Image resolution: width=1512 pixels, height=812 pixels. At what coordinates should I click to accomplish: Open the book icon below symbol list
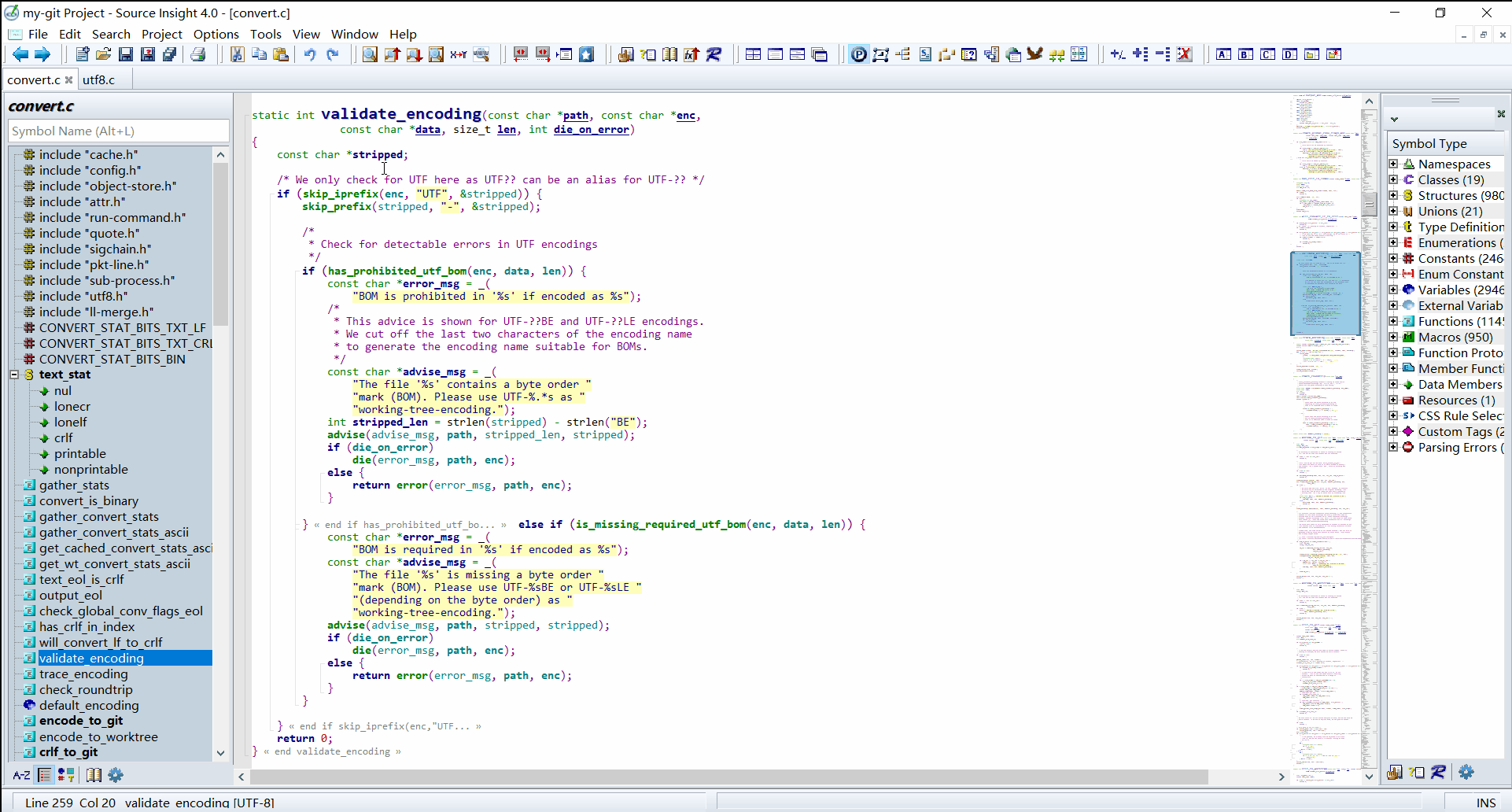pyautogui.click(x=94, y=775)
